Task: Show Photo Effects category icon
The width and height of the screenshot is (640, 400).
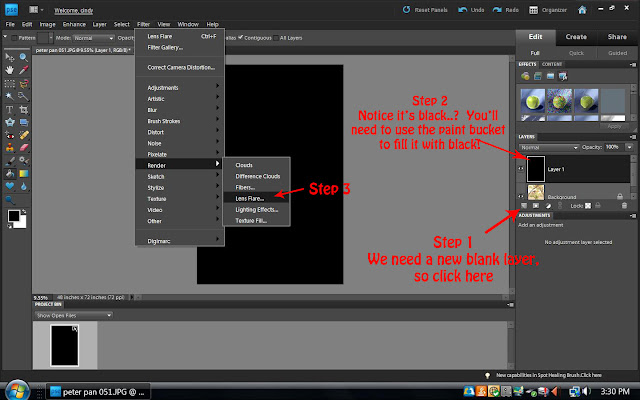Action: click(x=550, y=76)
